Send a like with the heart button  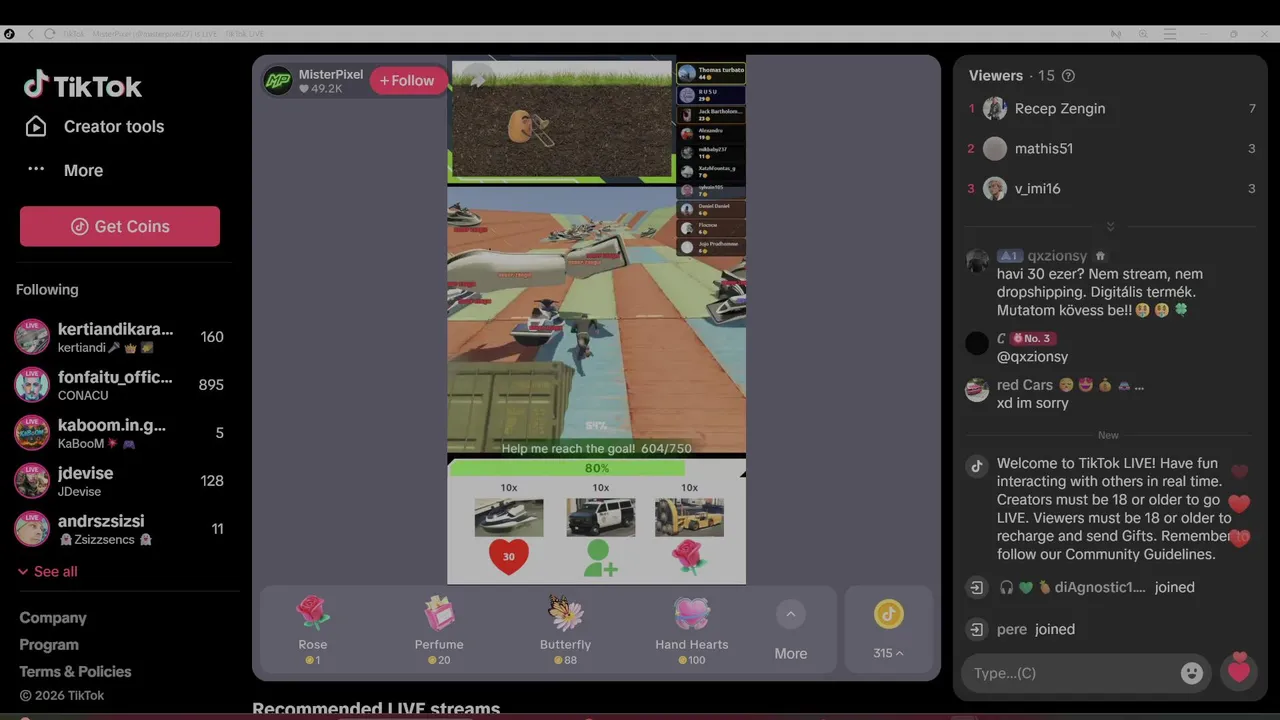1239,669
